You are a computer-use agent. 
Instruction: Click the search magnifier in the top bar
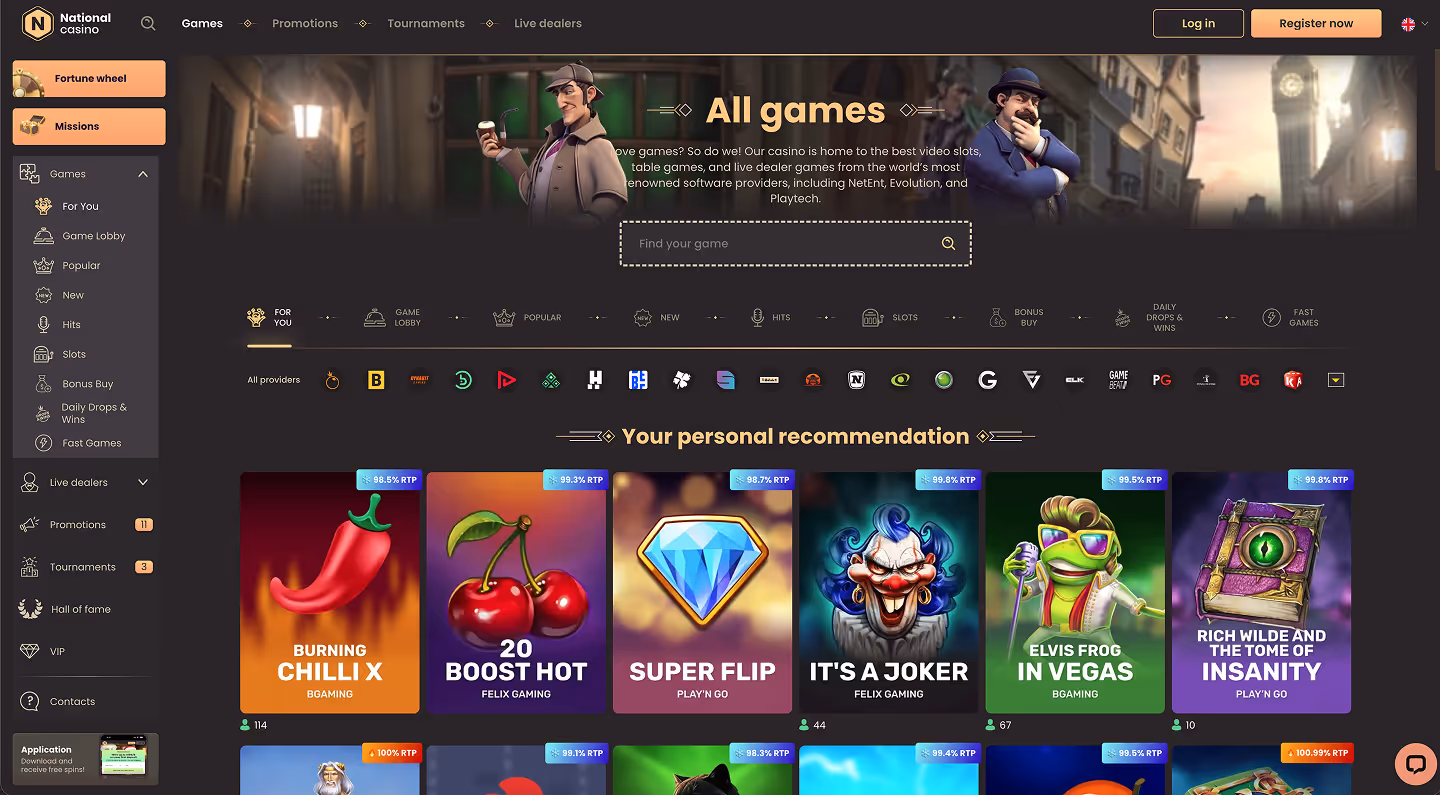click(148, 22)
